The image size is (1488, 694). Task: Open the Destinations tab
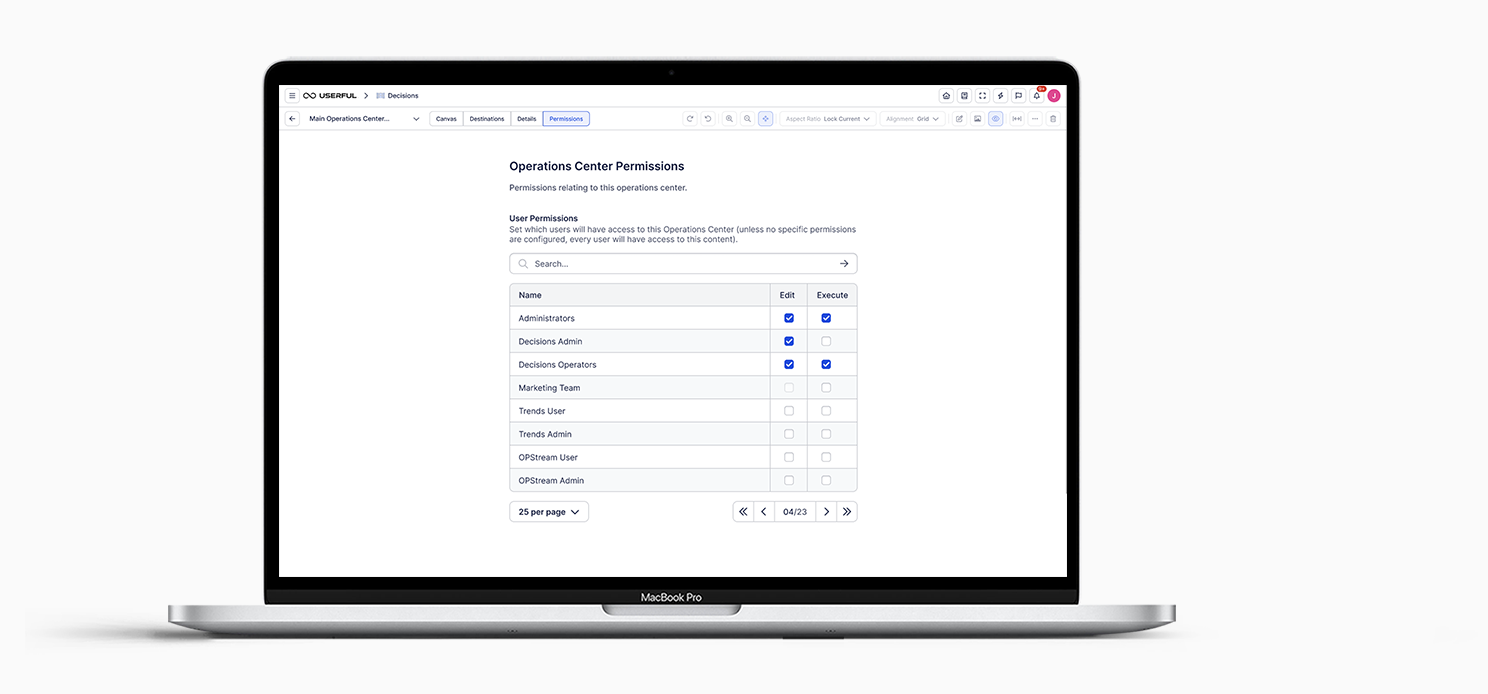487,119
